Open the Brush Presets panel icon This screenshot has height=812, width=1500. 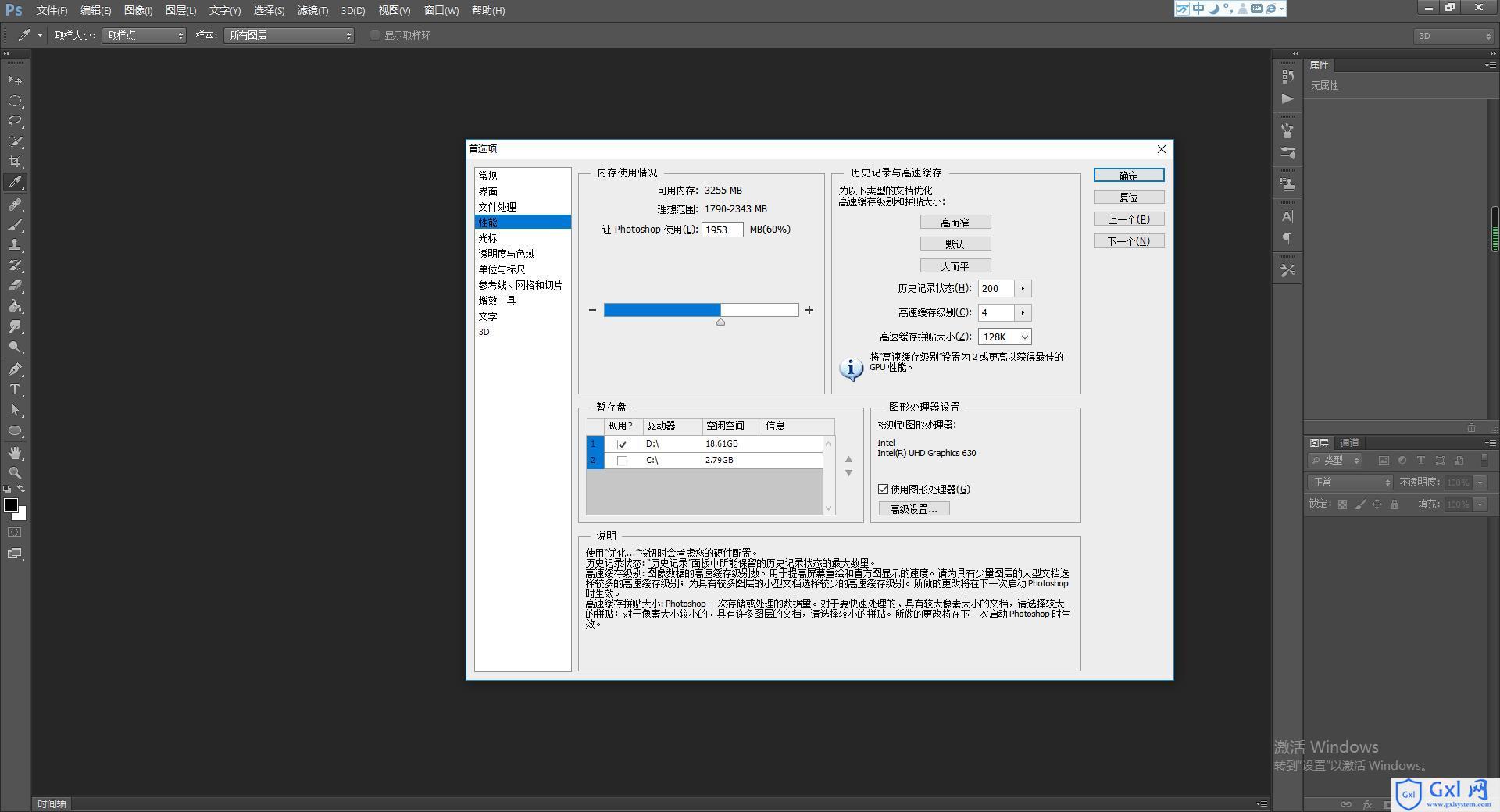point(1287,130)
